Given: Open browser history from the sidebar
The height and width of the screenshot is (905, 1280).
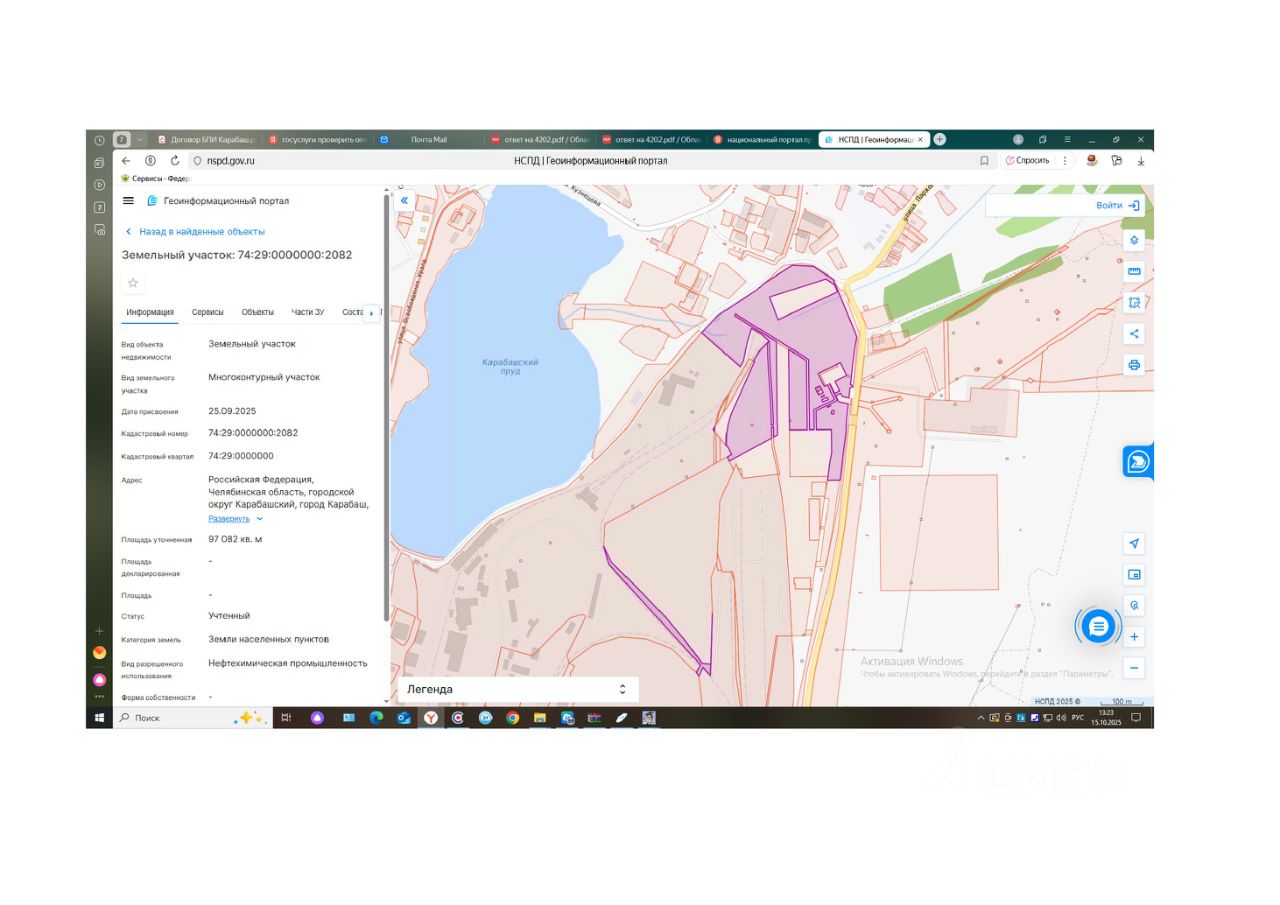Looking at the screenshot, I should 99,140.
